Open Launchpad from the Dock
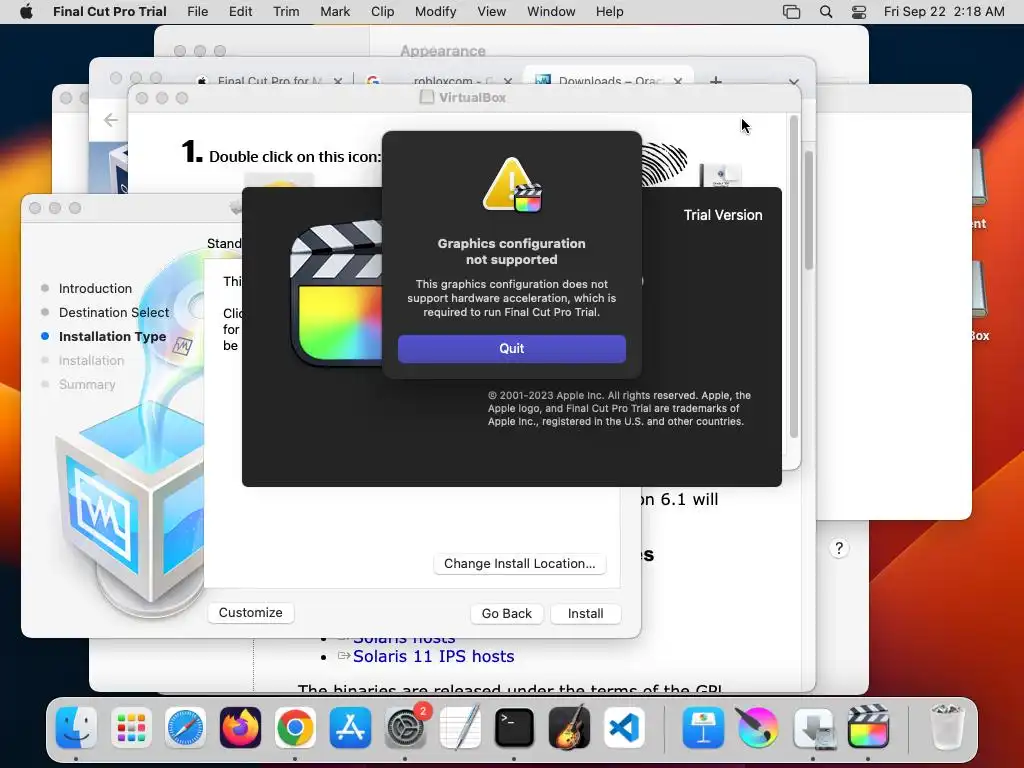 131,728
